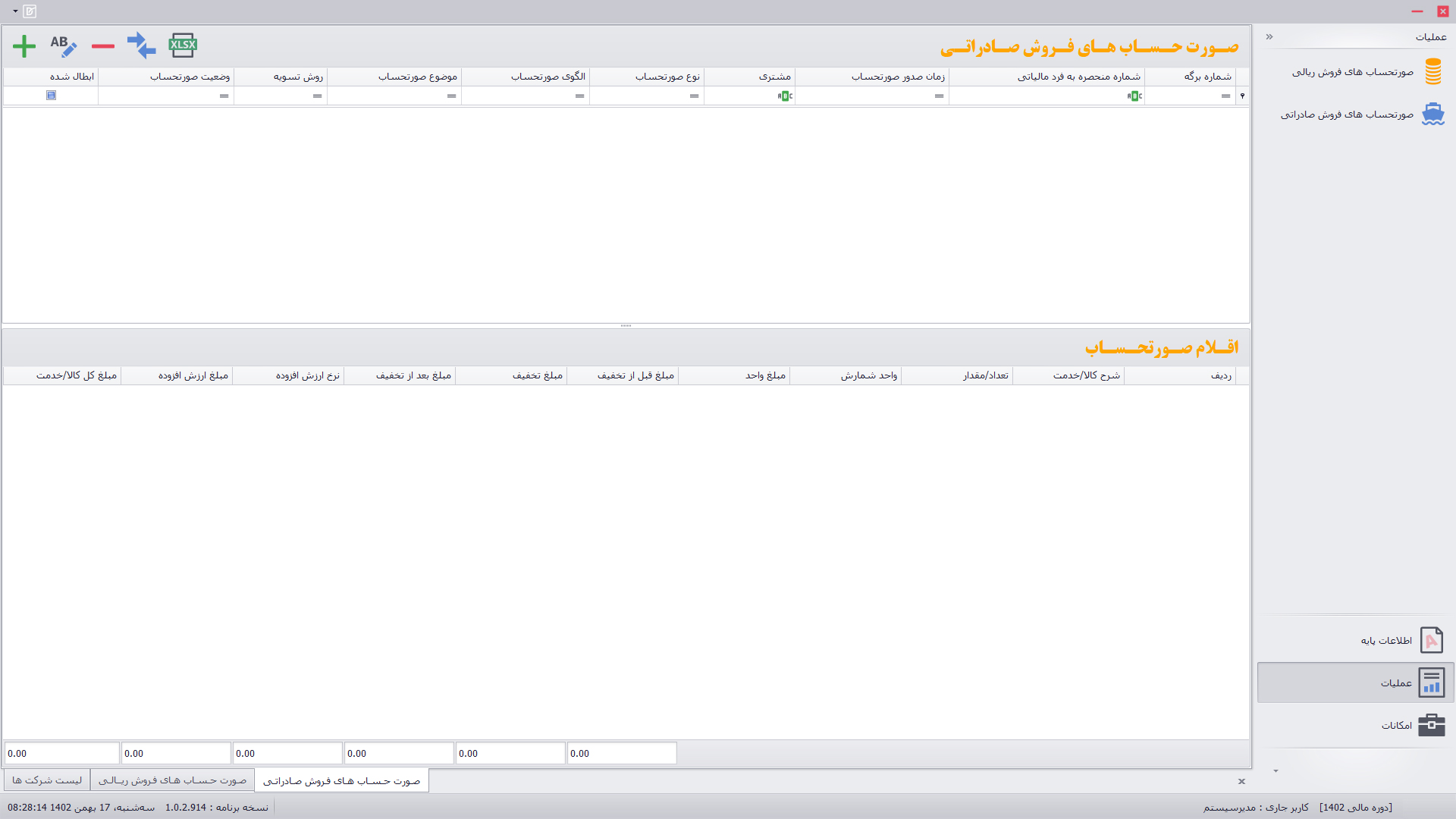Click the red minus delete icon
Viewport: 1456px width, 819px height.
pos(103,46)
